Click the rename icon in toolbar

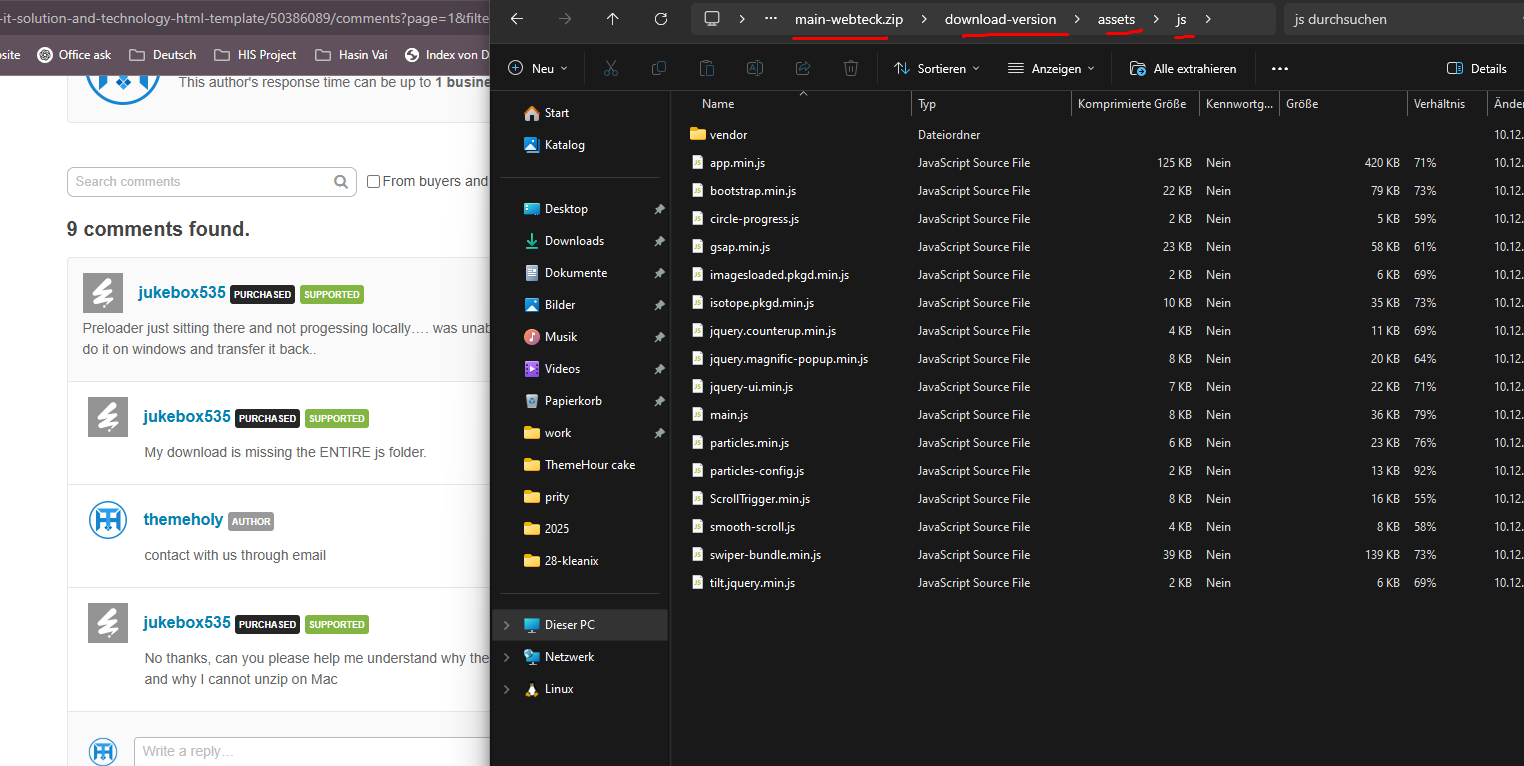[755, 68]
